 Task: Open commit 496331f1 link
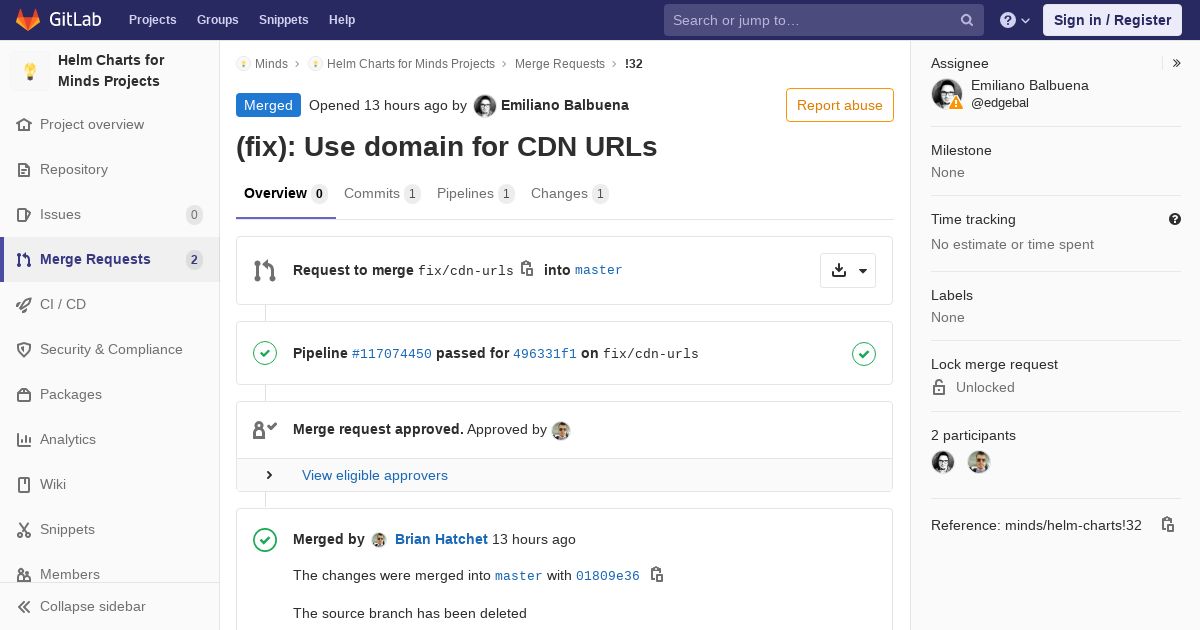(x=545, y=354)
